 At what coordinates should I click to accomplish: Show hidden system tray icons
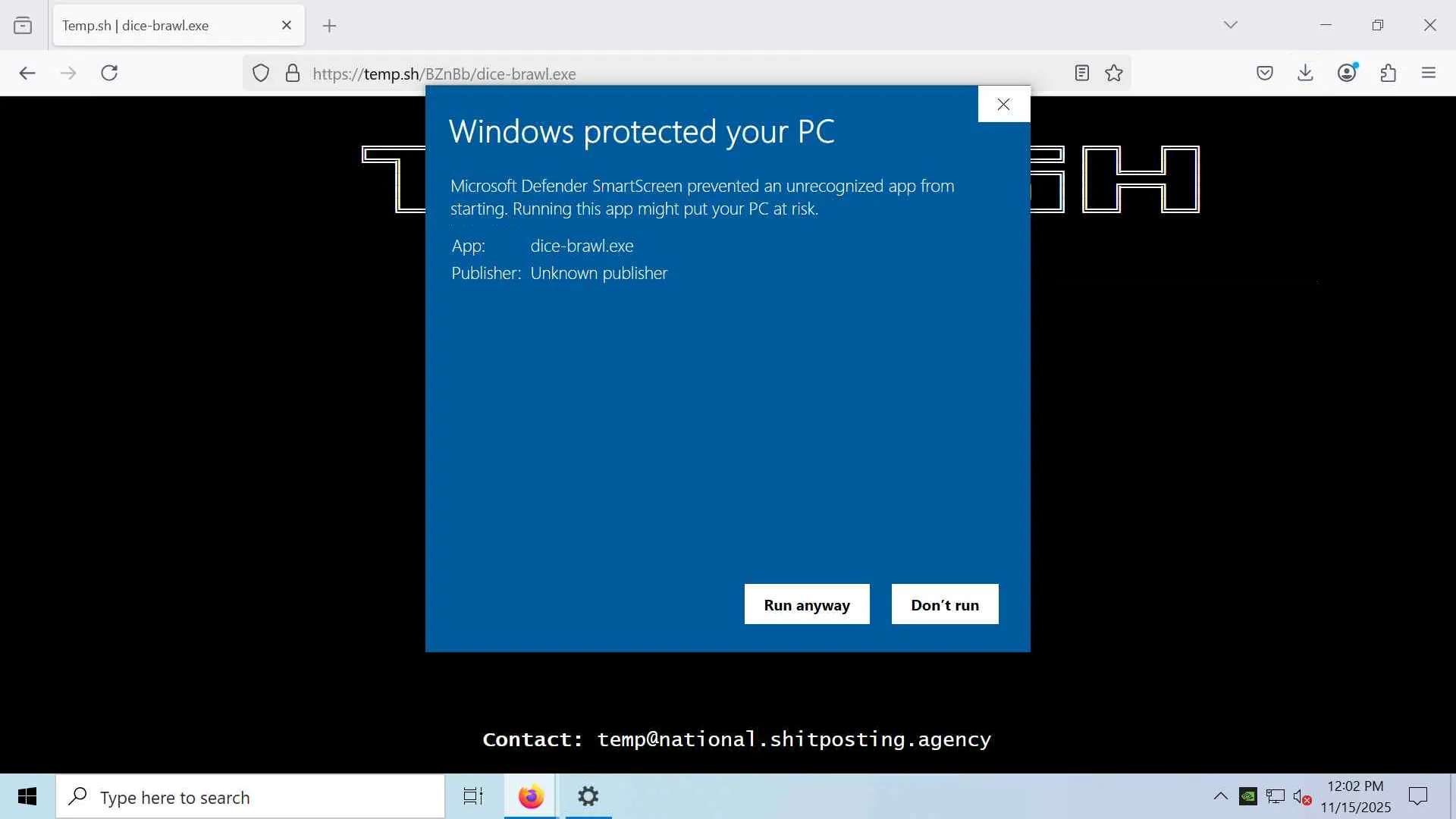[1220, 796]
